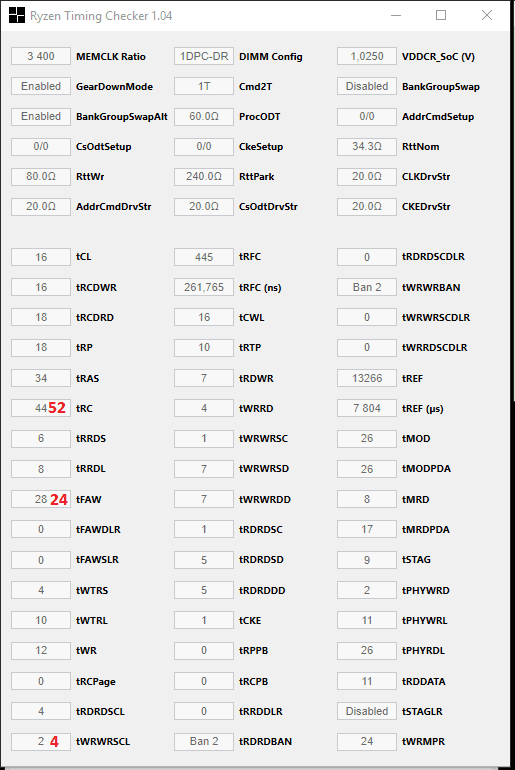Select the tREF (µs) value 7 804

pos(367,408)
